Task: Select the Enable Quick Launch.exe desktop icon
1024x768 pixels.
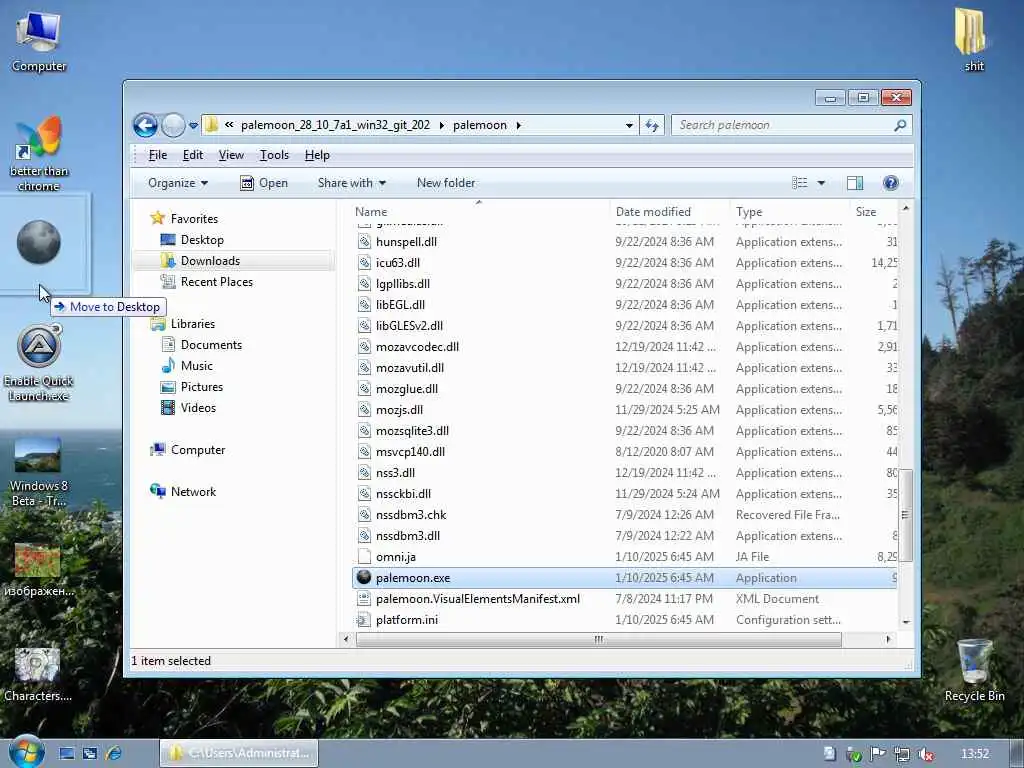Action: coord(39,363)
